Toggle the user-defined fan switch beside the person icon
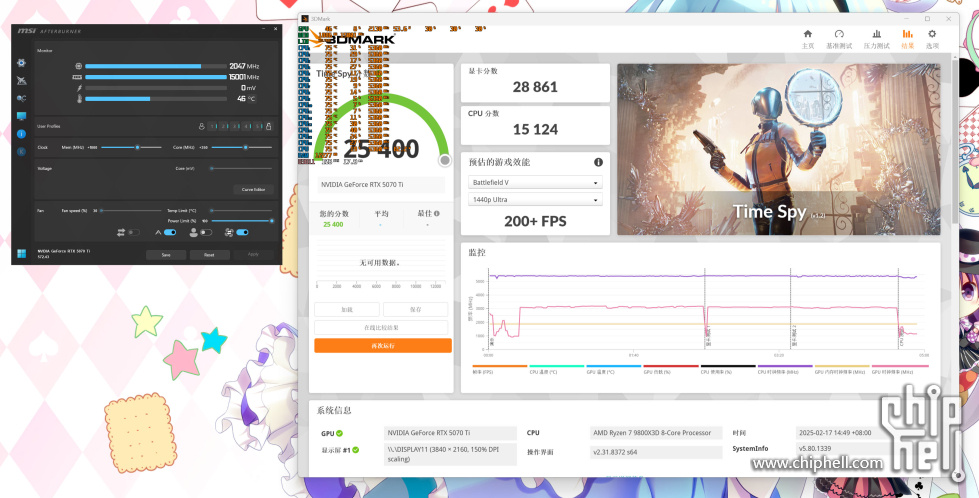 tap(206, 232)
